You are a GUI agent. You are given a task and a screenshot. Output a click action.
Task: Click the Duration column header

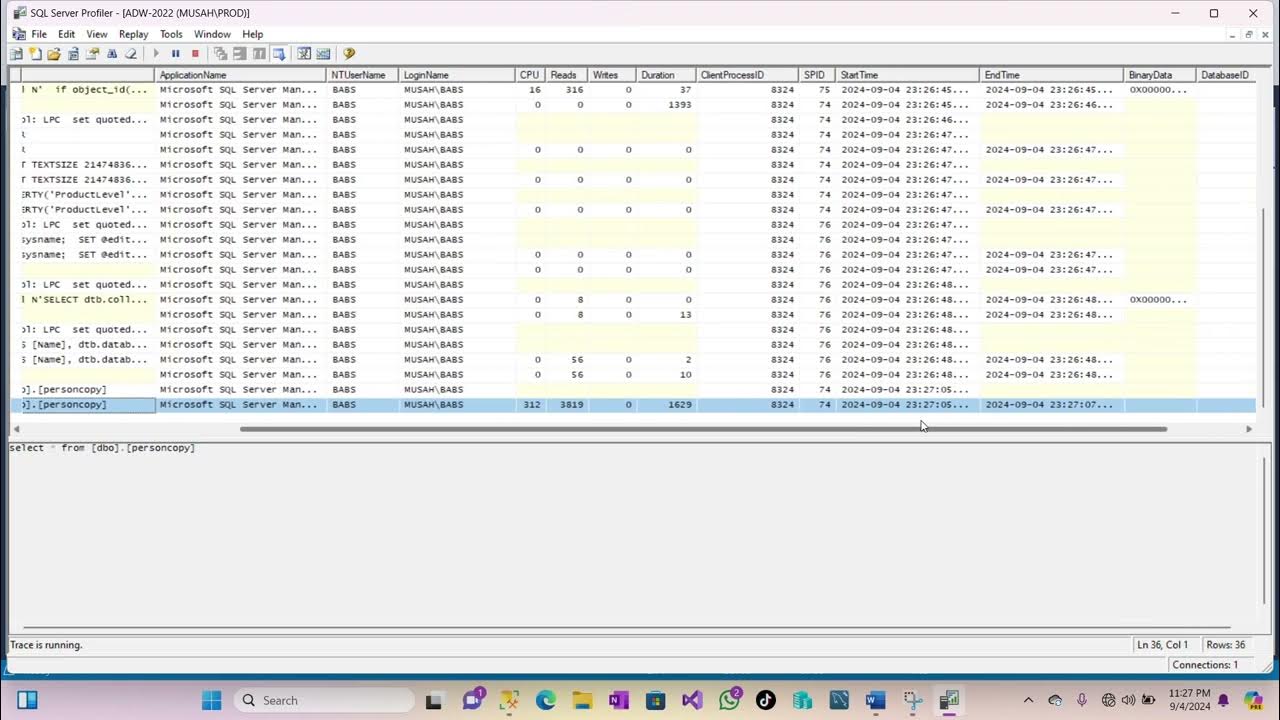click(x=667, y=75)
